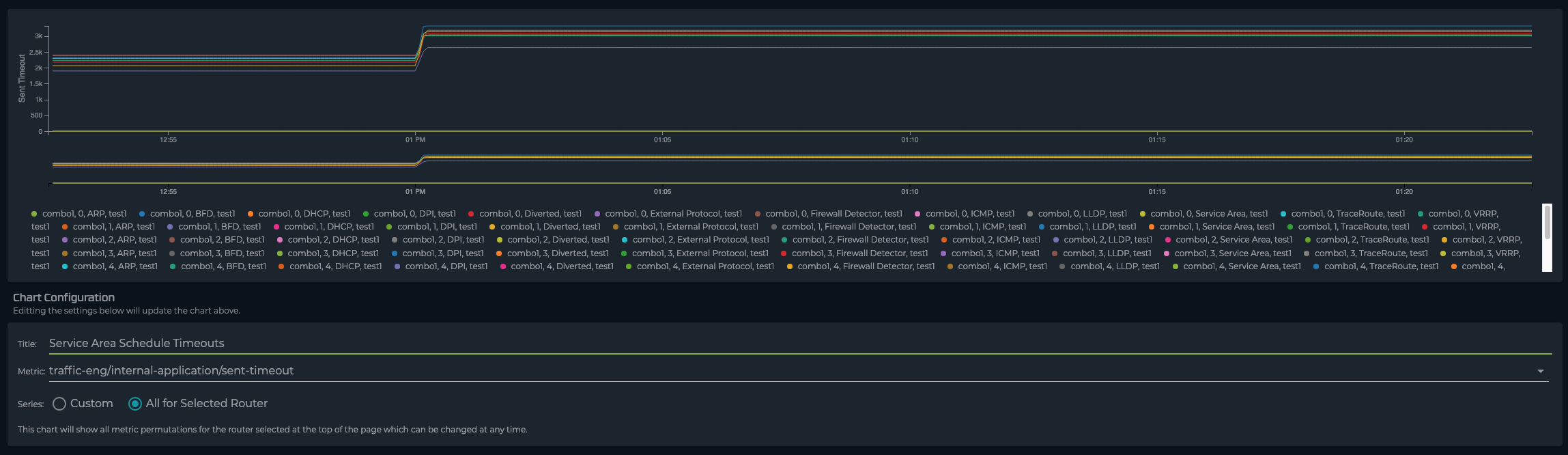Click legend item combo1, 3, BFD, test1

point(216,253)
